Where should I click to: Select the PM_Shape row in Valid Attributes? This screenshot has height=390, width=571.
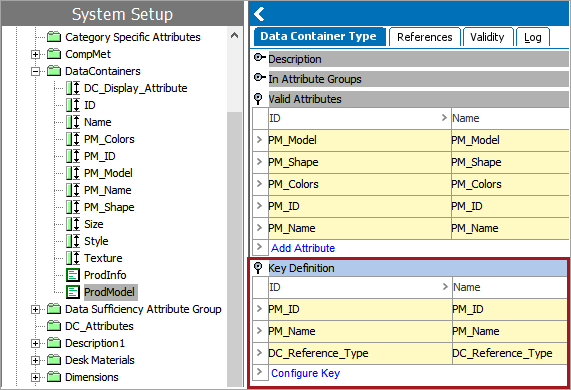(x=410, y=162)
